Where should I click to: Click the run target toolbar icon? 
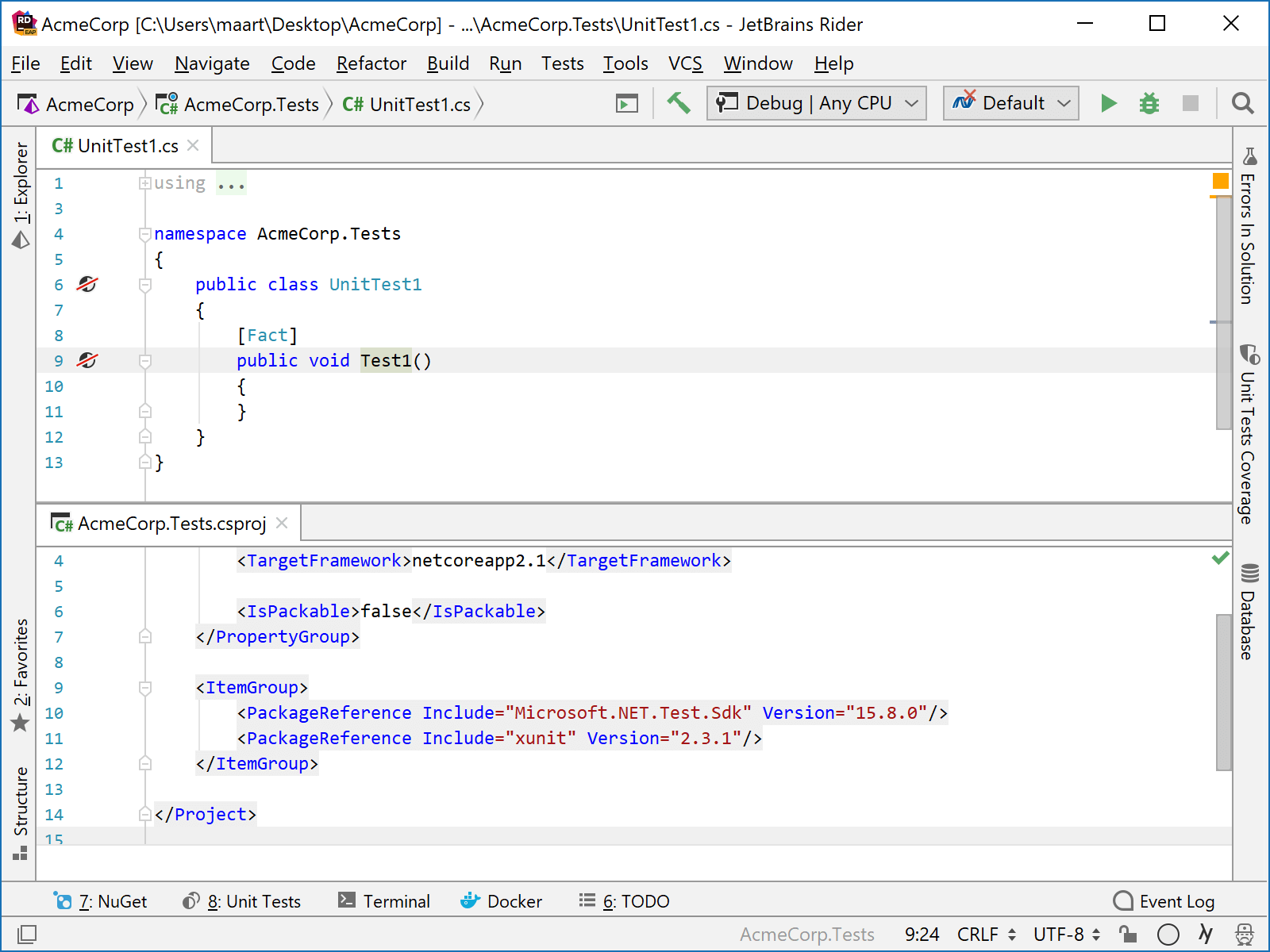627,103
